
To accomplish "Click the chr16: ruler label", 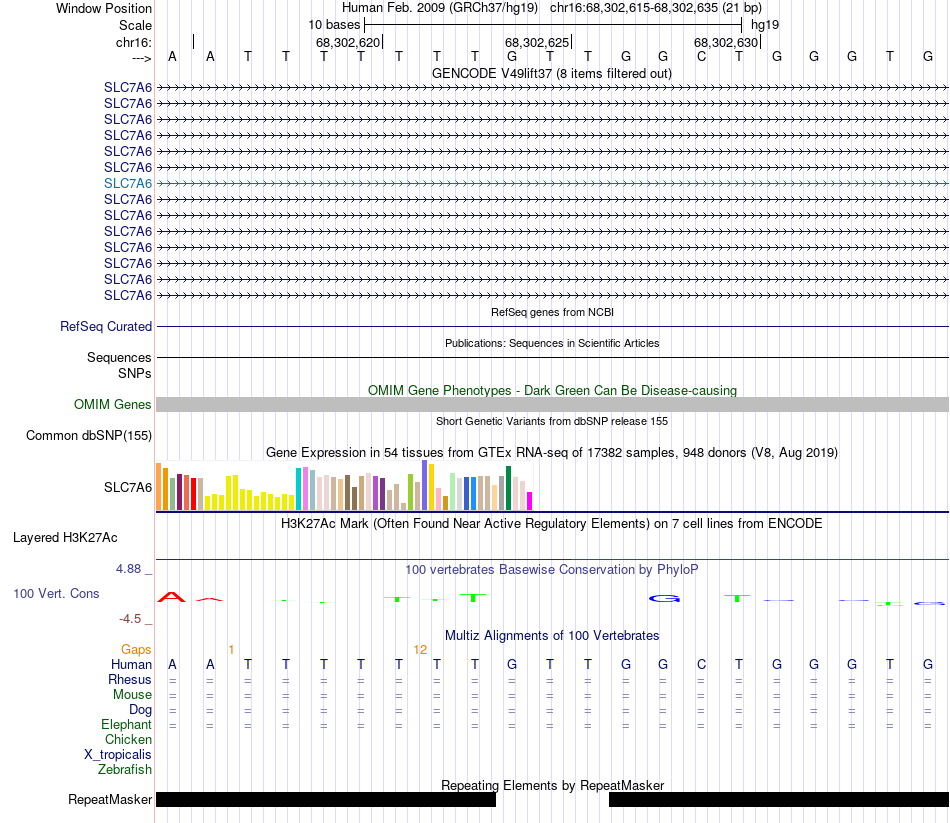I will pos(133,42).
